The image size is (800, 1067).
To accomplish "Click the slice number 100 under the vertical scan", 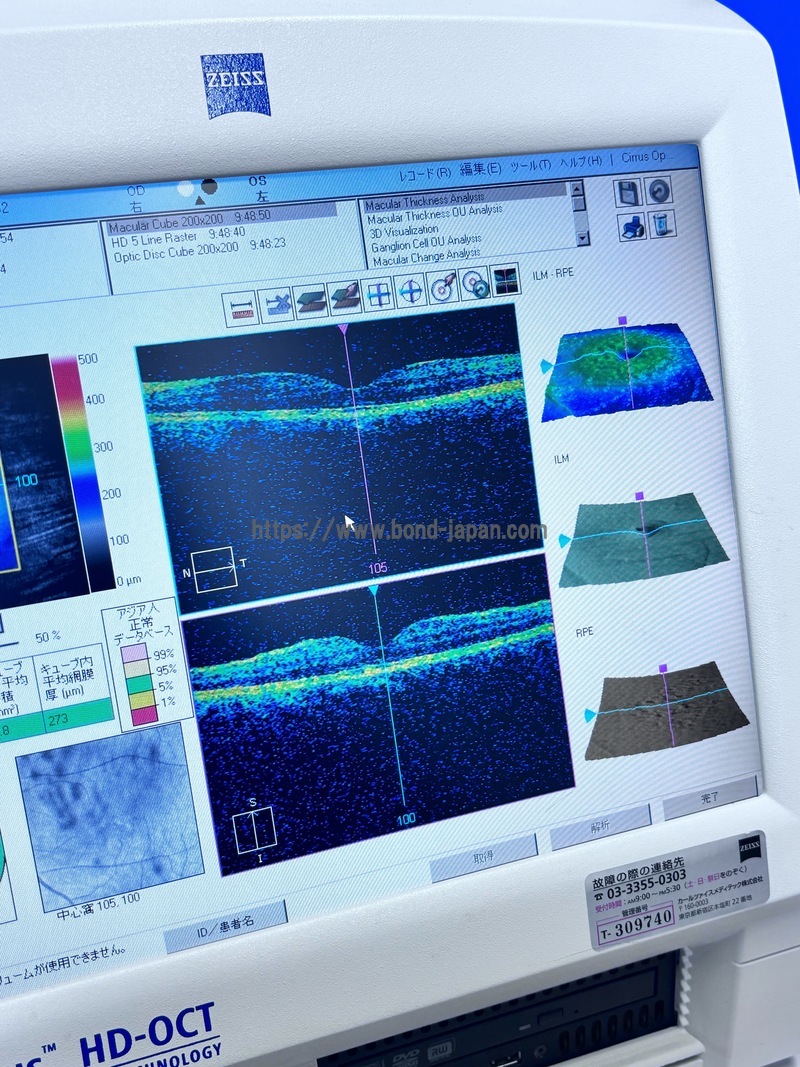I will (x=406, y=819).
